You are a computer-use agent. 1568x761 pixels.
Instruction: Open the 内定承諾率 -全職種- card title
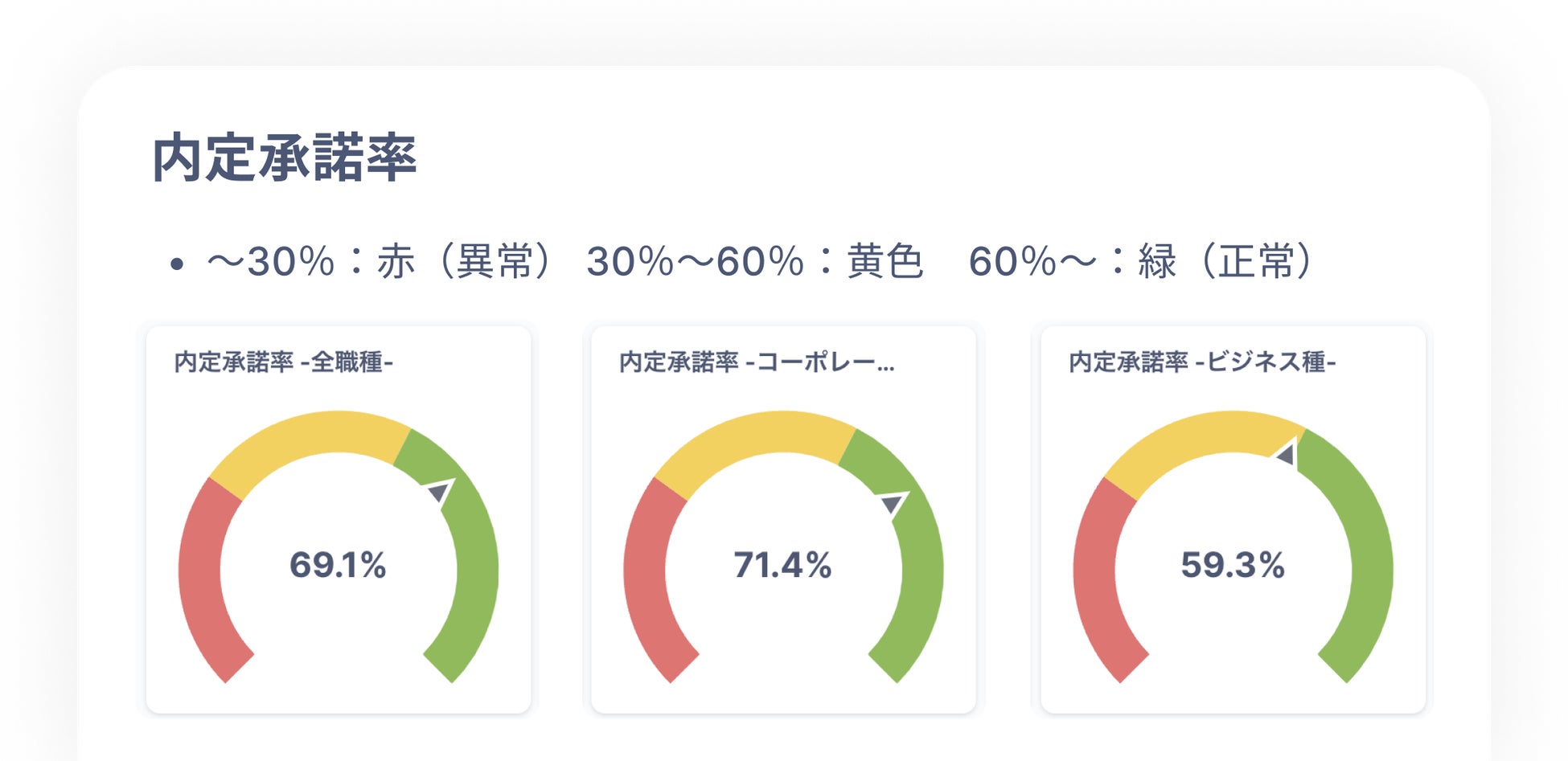pos(283,362)
